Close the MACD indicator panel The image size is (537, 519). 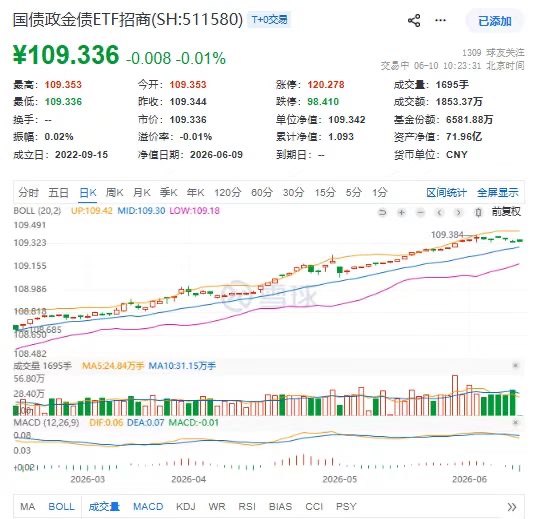coord(515,422)
